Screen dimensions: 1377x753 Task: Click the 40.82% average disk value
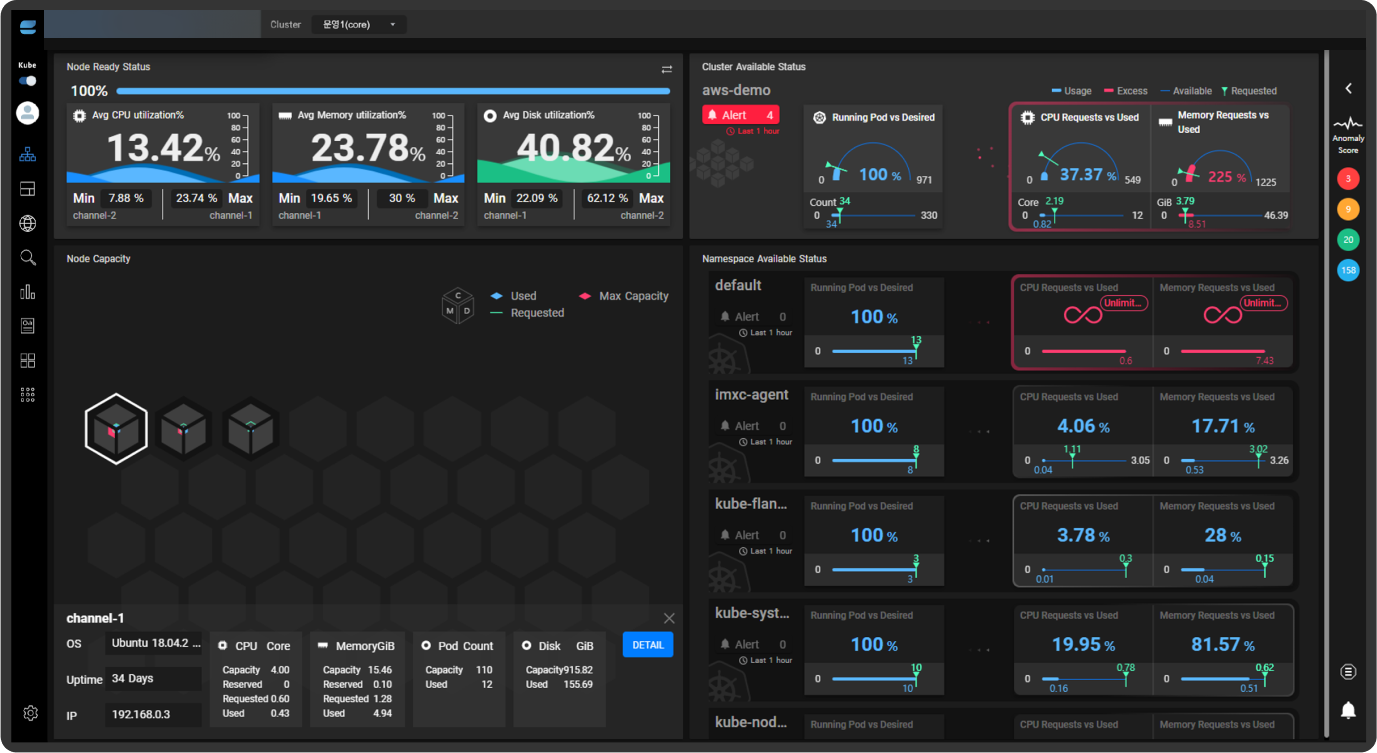[574, 149]
